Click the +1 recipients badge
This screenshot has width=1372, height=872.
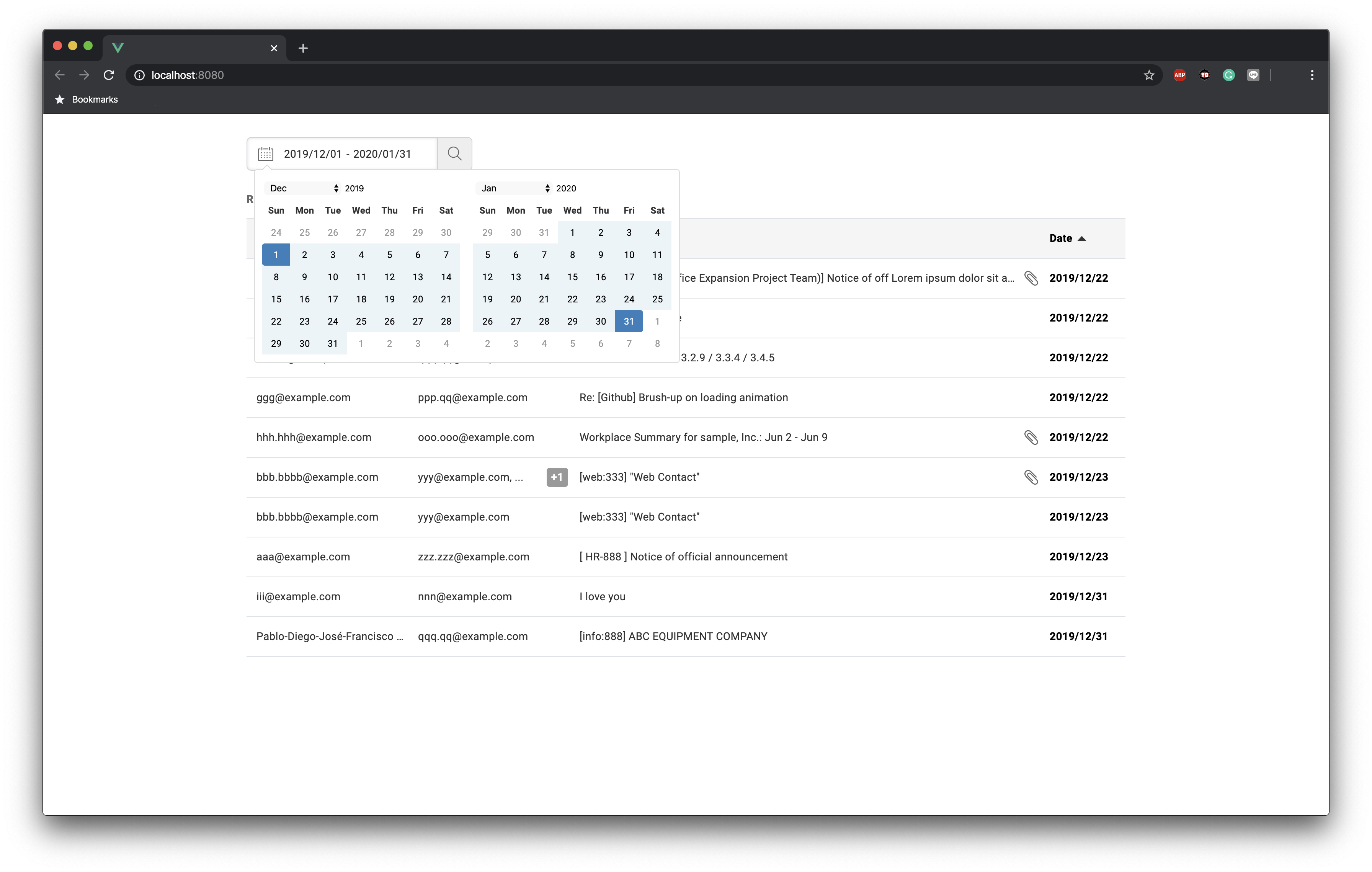click(x=557, y=477)
